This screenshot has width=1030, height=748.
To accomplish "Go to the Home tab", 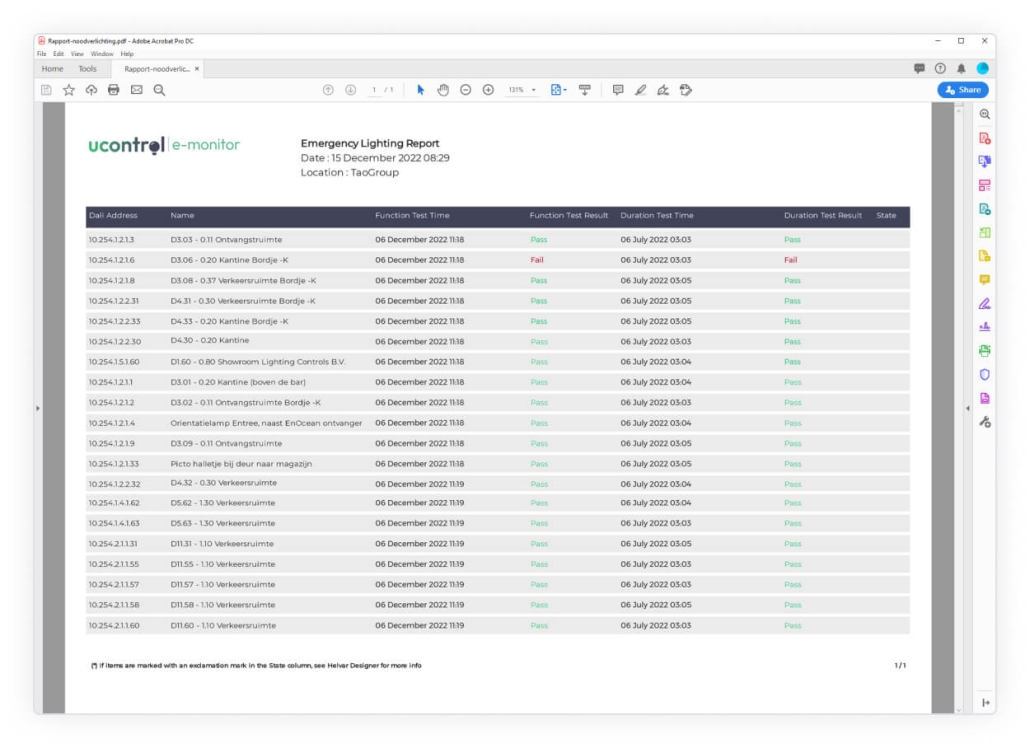I will click(53, 69).
